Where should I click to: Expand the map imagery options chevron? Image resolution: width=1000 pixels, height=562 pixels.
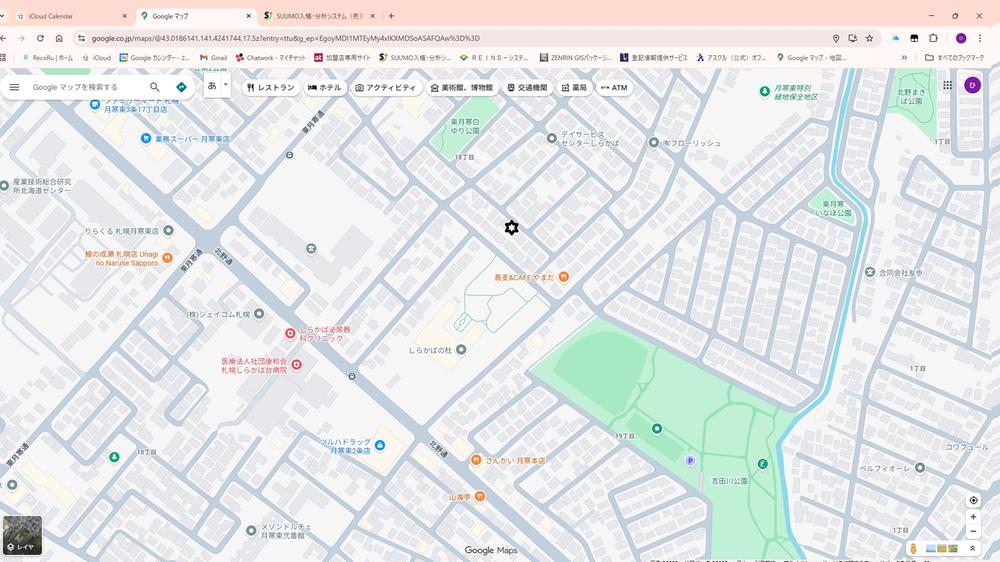(972, 548)
